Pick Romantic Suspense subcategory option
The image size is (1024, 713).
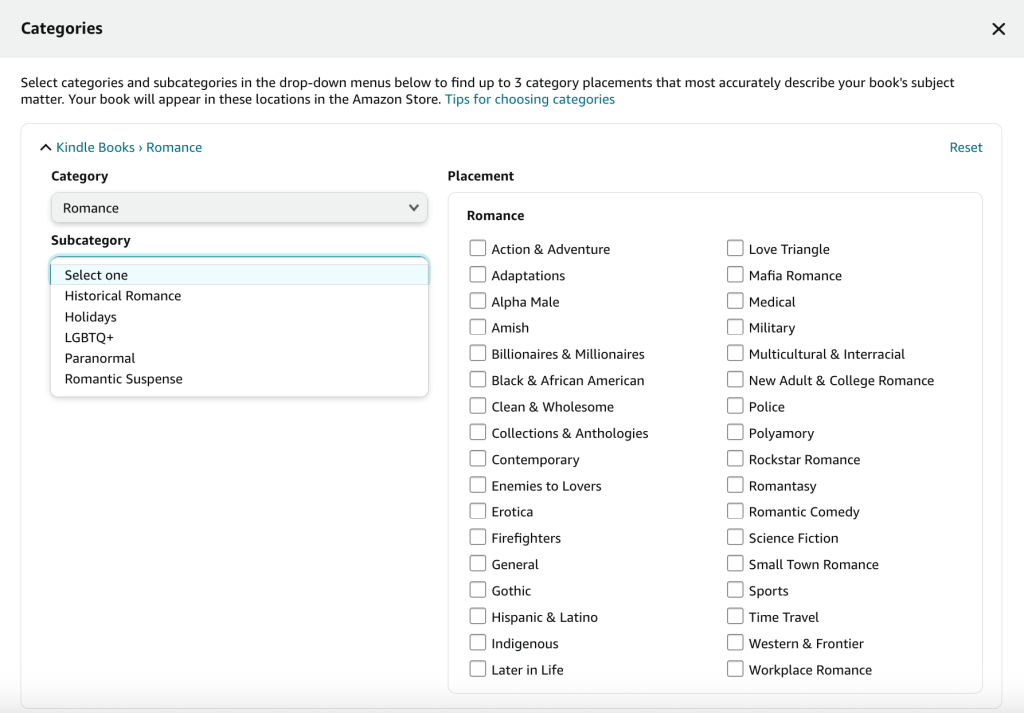(124, 379)
